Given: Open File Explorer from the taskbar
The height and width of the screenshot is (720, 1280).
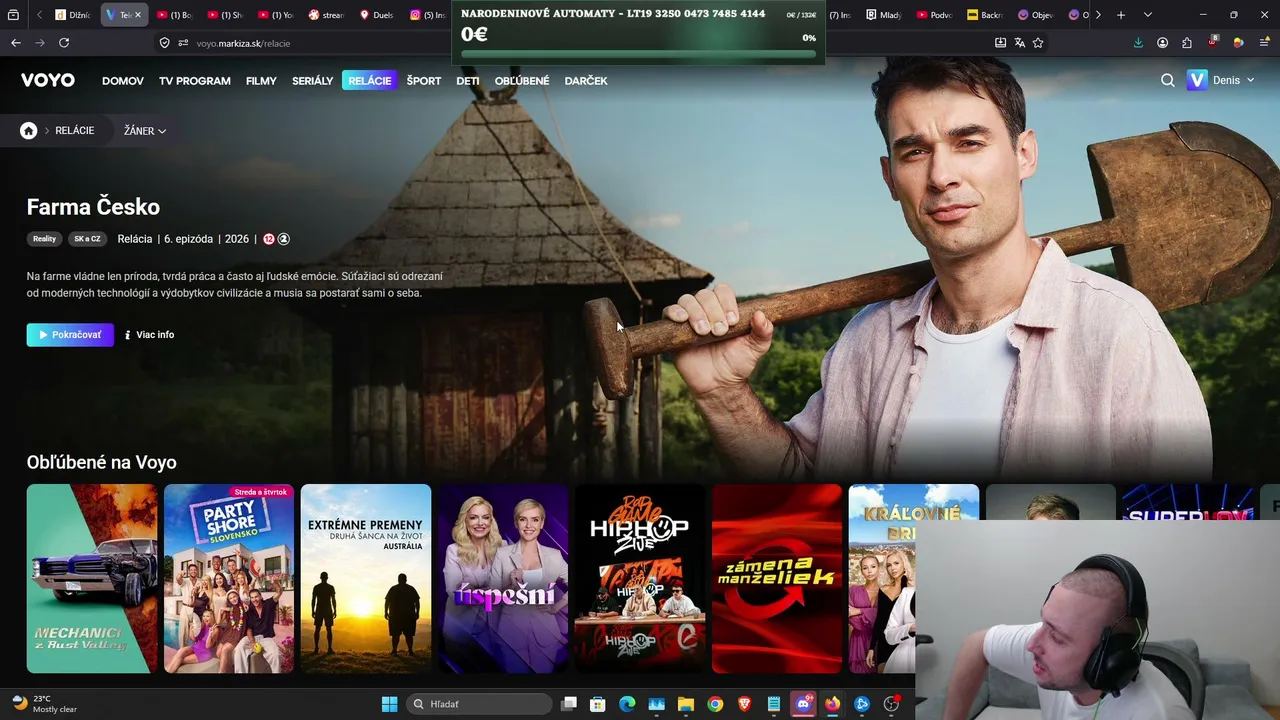Looking at the screenshot, I should click(686, 704).
